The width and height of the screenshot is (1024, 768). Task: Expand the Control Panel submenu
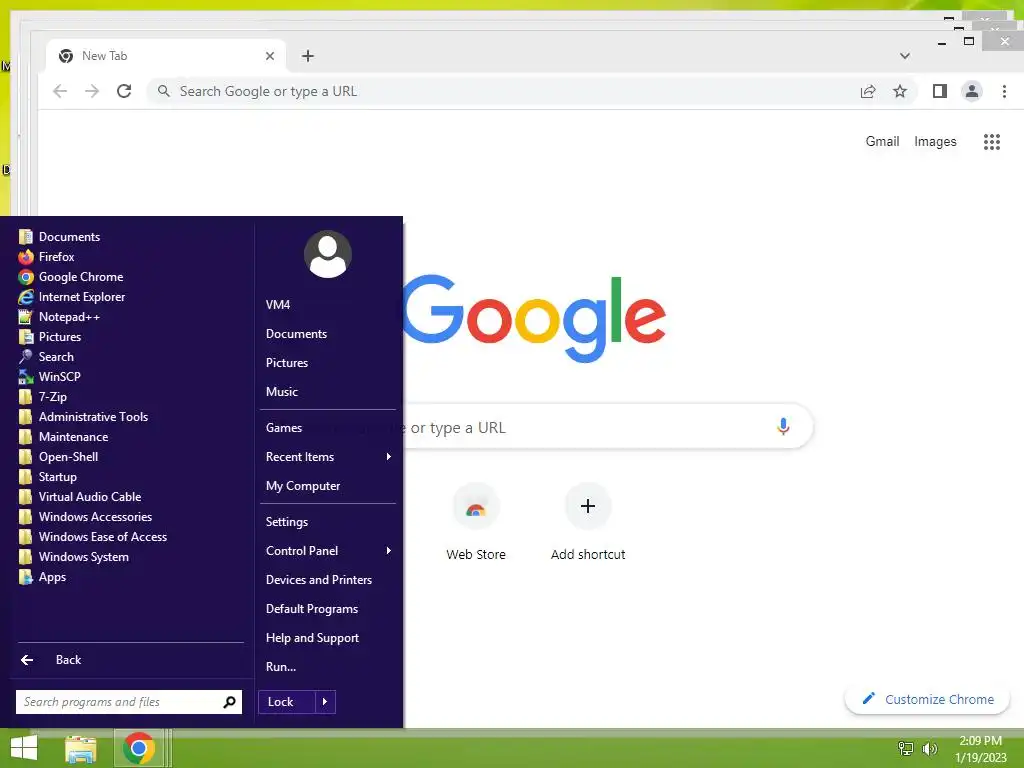328,551
